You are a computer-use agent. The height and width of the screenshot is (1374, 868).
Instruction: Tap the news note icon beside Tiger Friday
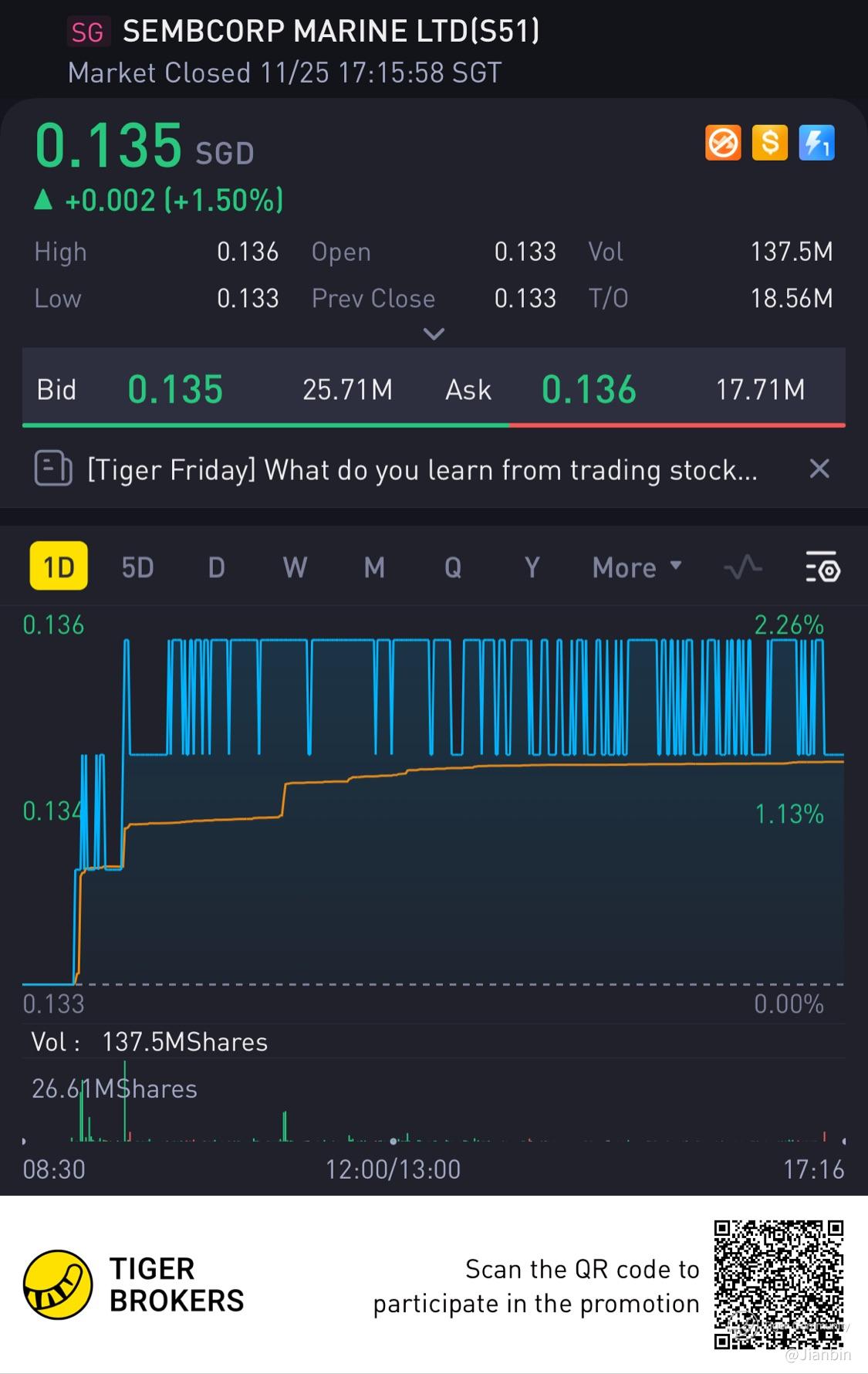tap(53, 469)
